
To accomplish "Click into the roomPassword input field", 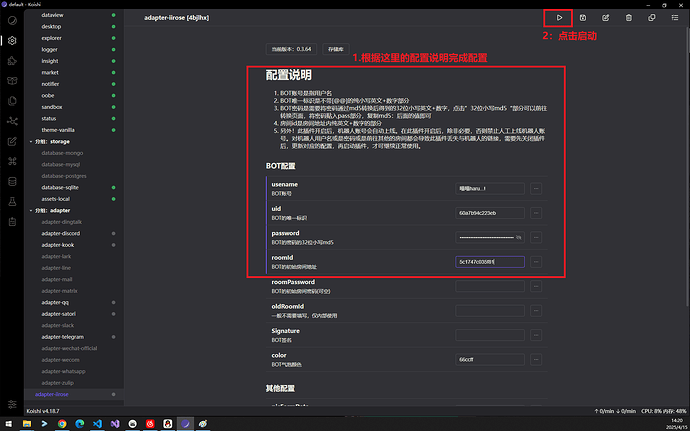I will point(490,287).
